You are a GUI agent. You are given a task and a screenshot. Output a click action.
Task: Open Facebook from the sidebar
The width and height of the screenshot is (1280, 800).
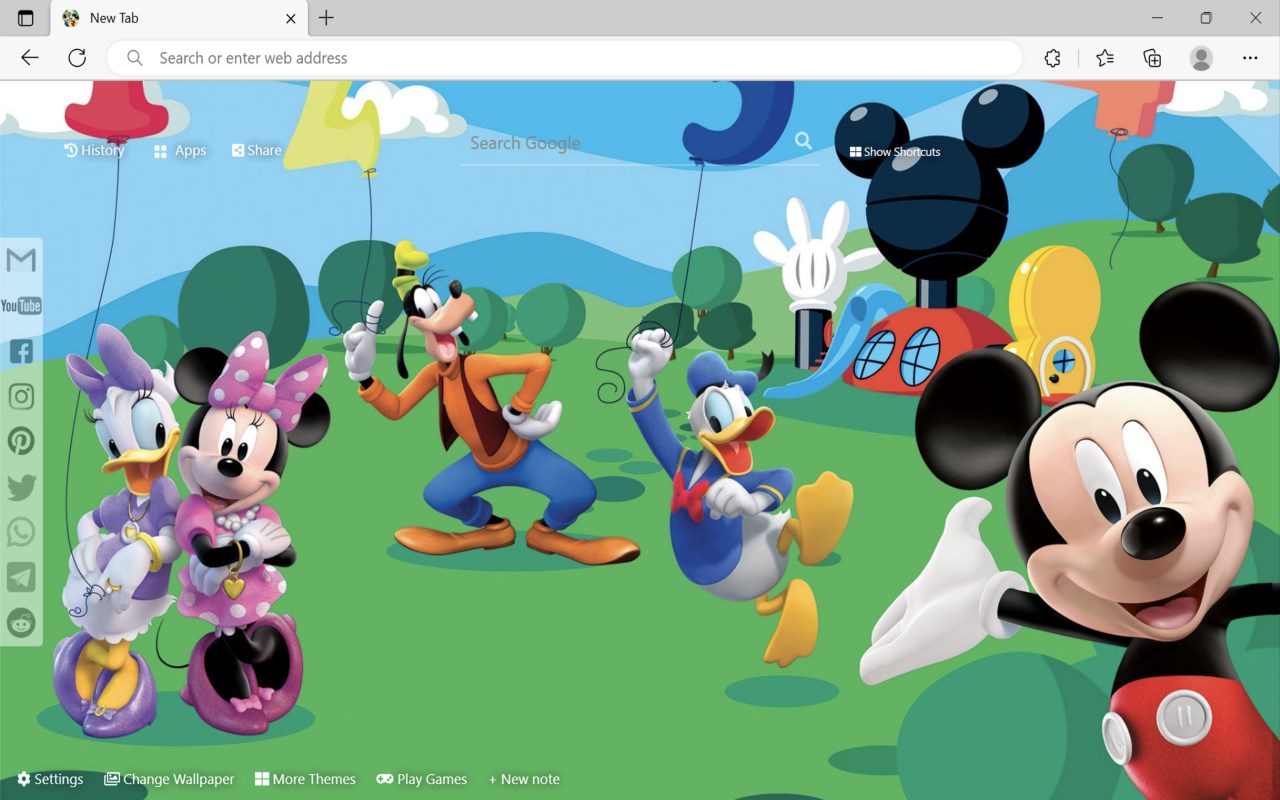click(21, 351)
